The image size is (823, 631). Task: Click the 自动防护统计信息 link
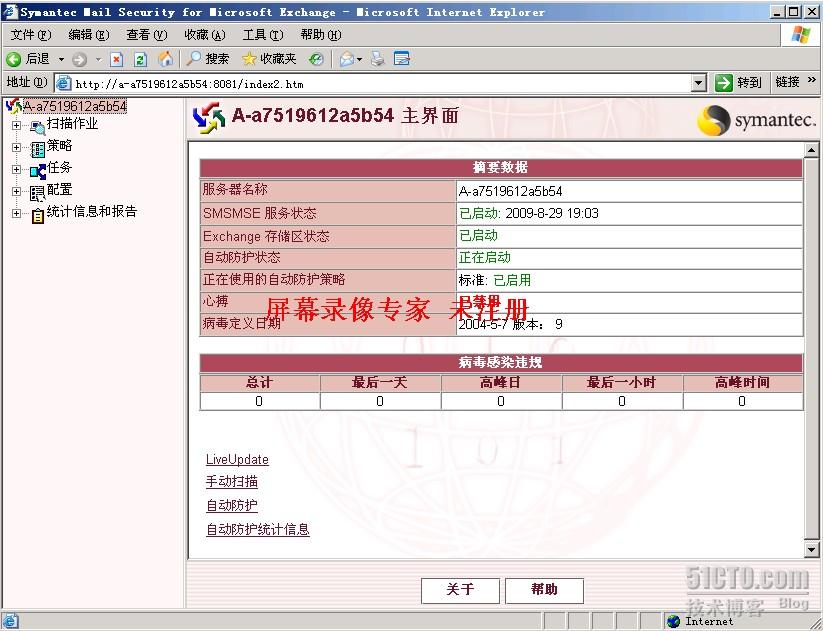[258, 529]
